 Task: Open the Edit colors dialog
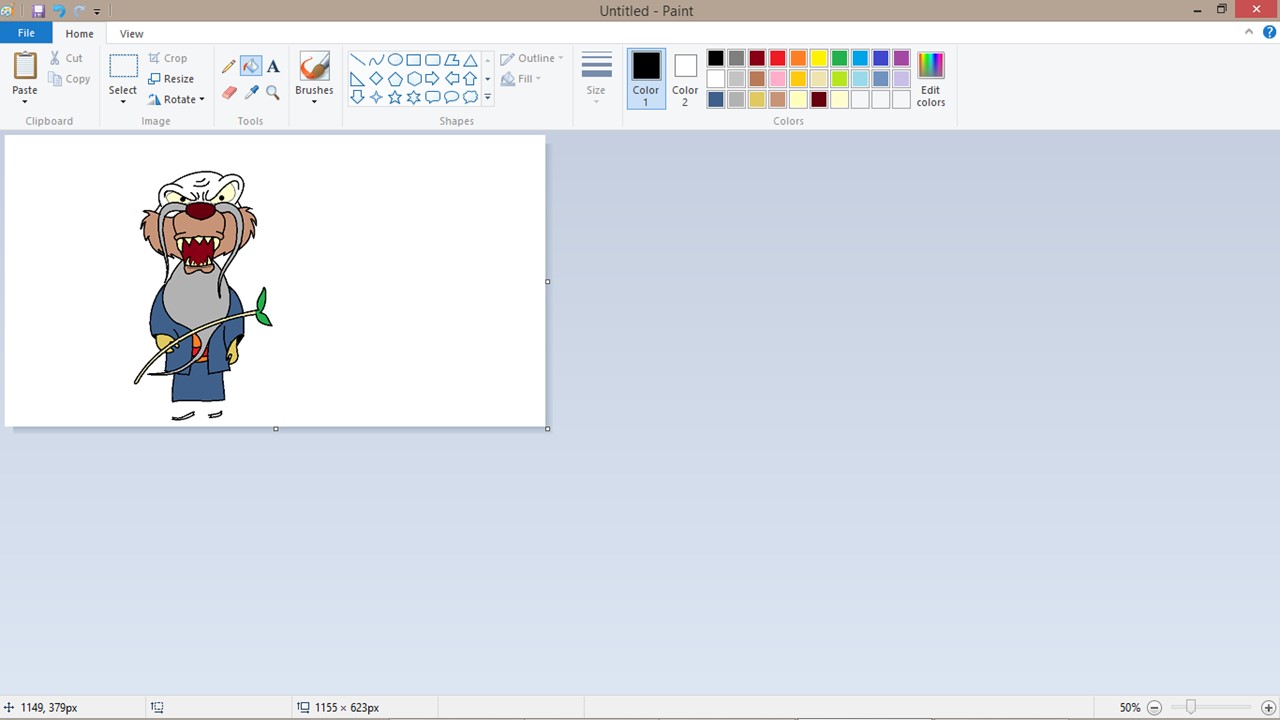point(931,79)
